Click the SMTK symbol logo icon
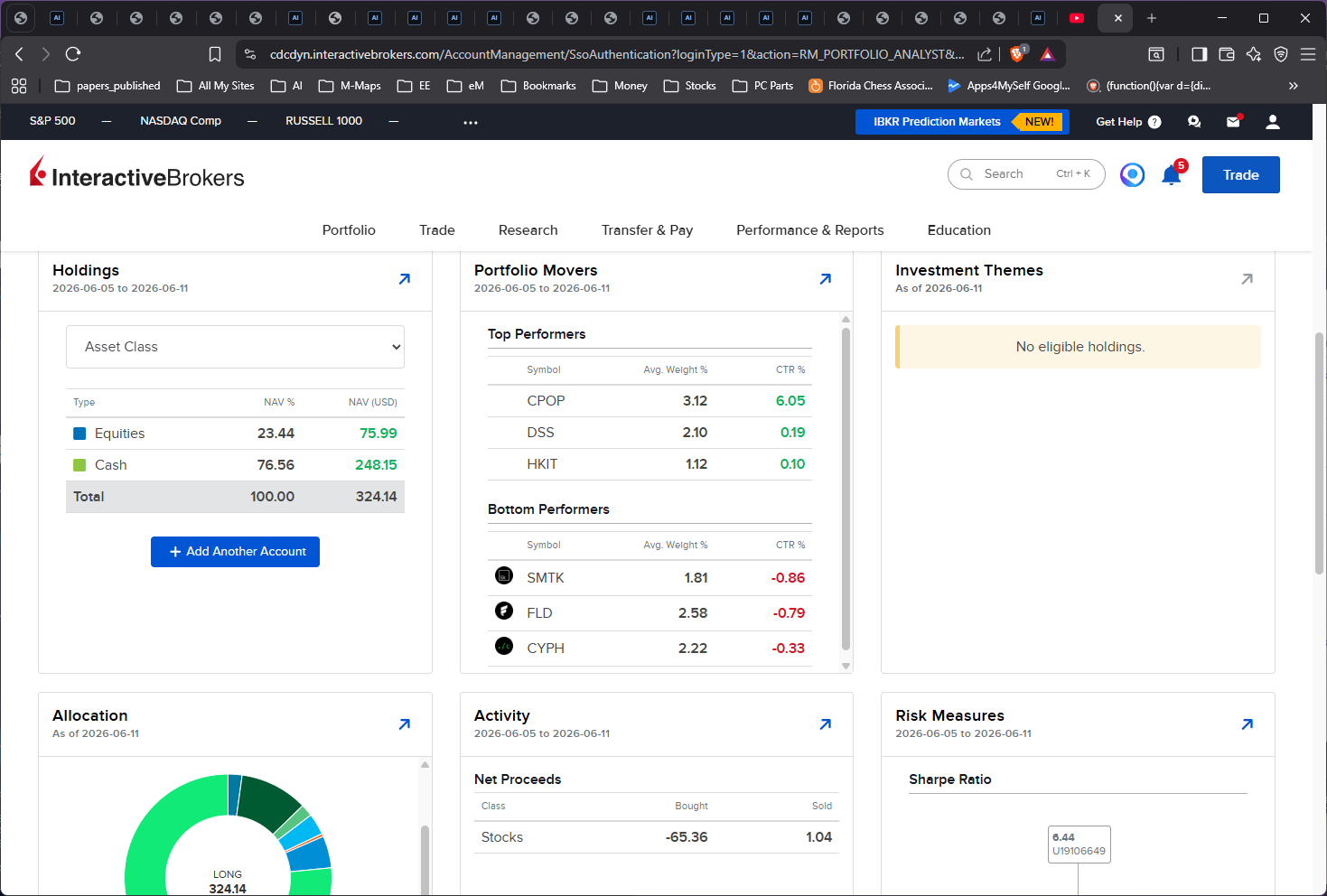Image resolution: width=1327 pixels, height=896 pixels. point(504,575)
